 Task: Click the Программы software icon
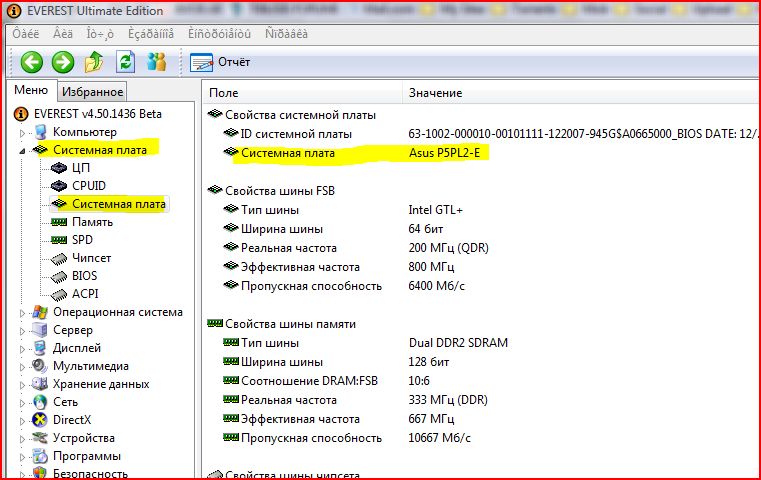pos(40,456)
